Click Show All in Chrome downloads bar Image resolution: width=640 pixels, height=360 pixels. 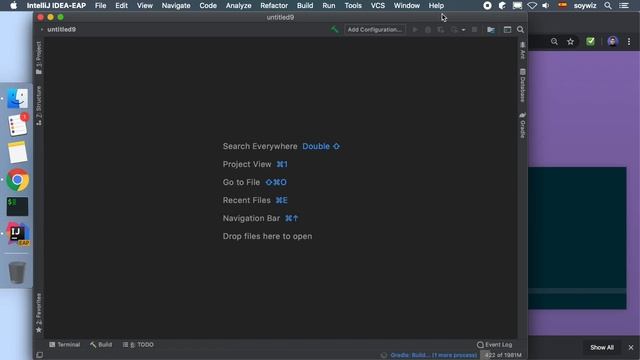(x=602, y=347)
